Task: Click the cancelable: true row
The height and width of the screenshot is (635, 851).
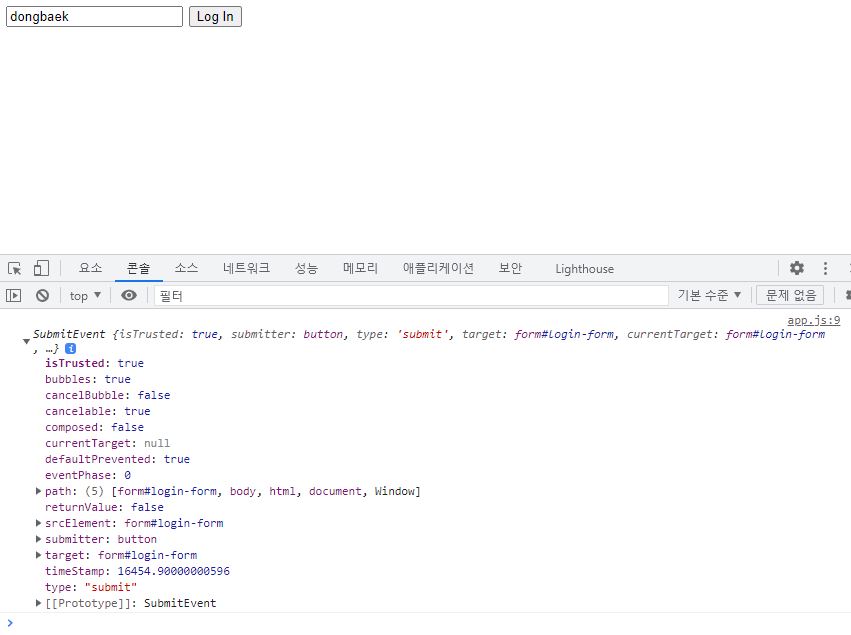Action: point(98,411)
